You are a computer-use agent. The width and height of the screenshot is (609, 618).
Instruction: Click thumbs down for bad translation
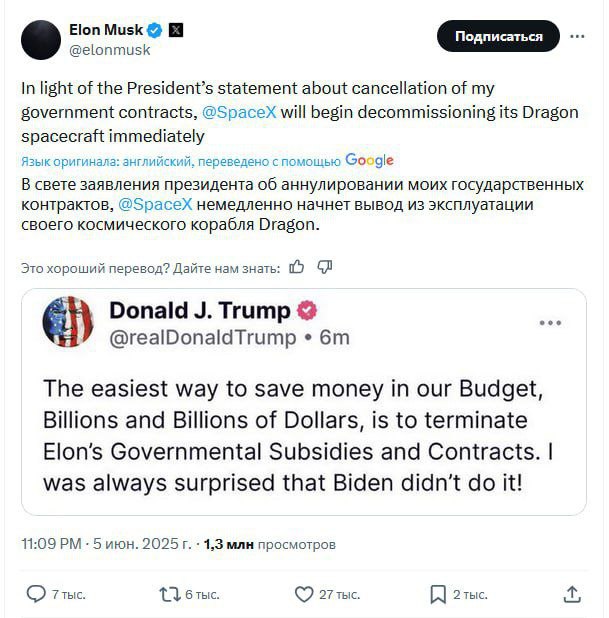pyautogui.click(x=324, y=267)
